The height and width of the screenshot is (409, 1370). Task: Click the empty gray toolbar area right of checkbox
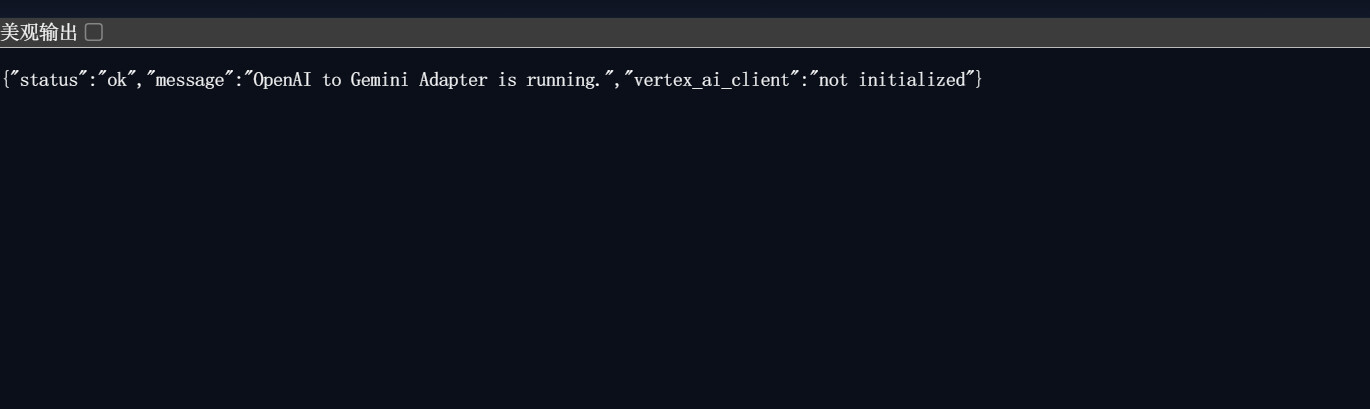tap(700, 33)
